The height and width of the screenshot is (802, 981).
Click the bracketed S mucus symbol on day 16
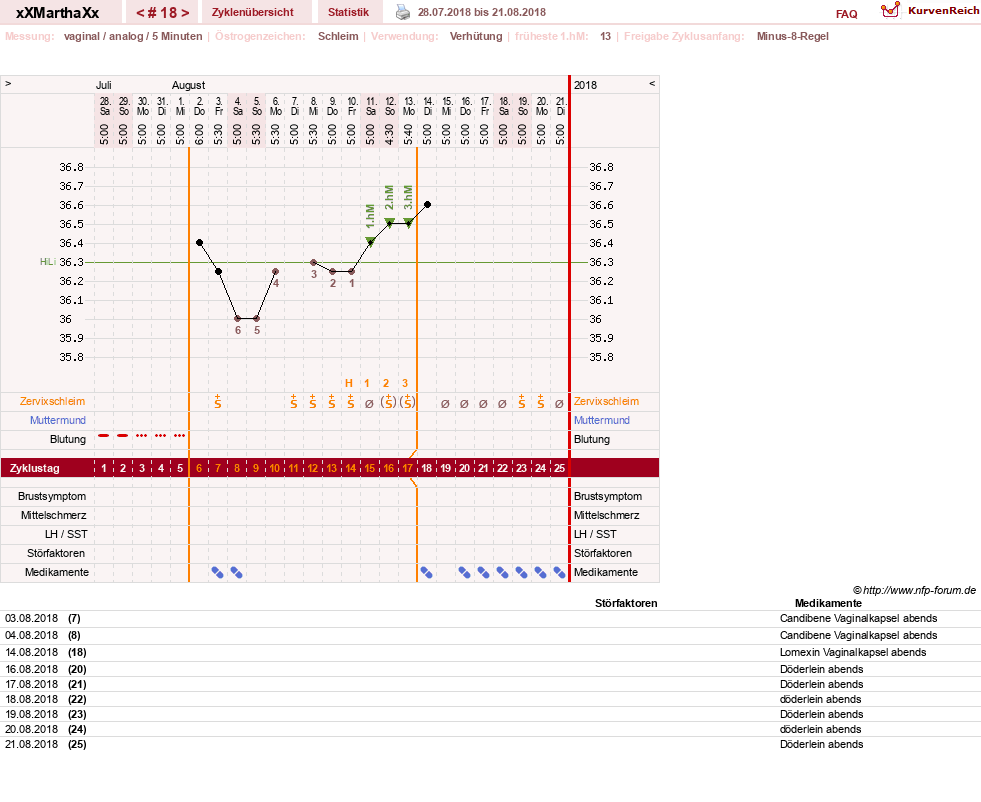point(389,402)
